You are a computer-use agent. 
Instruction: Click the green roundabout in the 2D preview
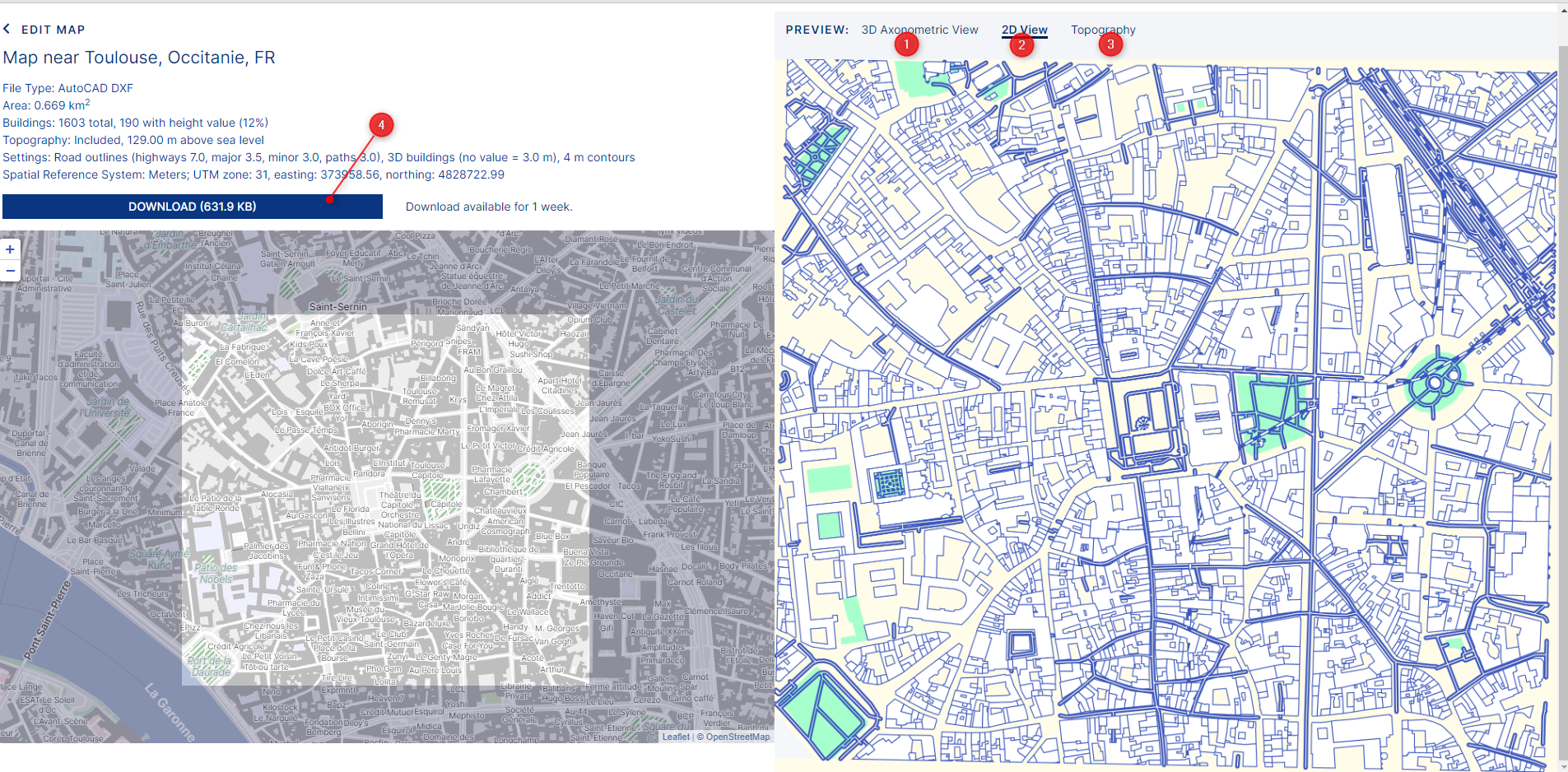tap(1435, 383)
